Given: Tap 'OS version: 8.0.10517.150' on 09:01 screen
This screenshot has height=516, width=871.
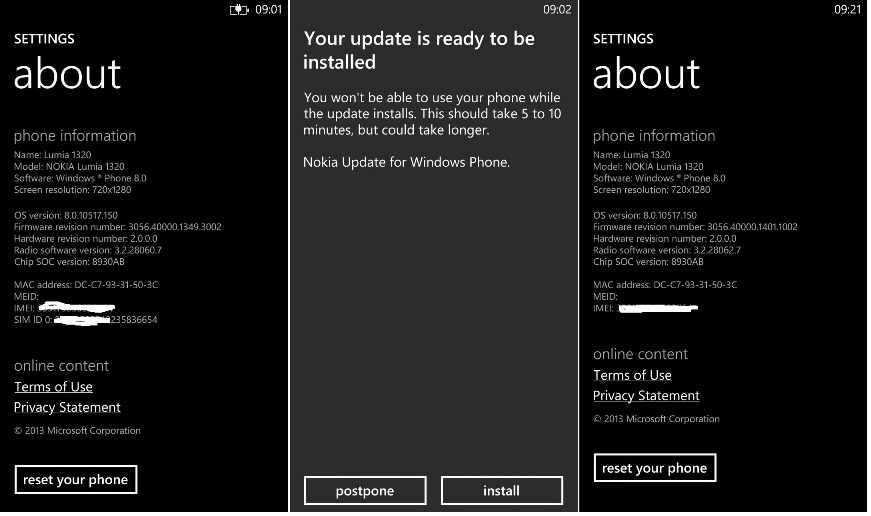Looking at the screenshot, I should tap(66, 215).
